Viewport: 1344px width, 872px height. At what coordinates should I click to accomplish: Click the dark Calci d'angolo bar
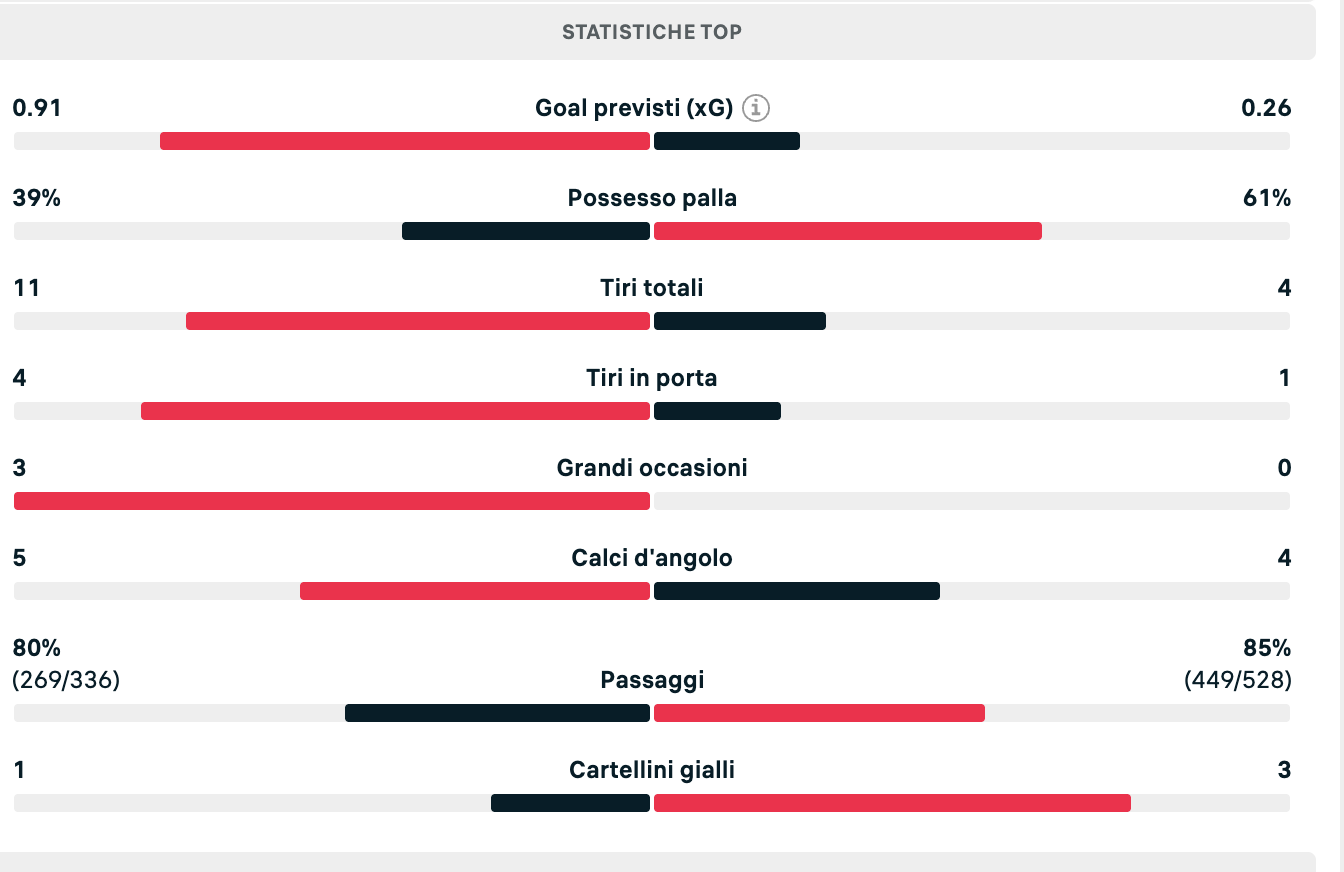797,591
